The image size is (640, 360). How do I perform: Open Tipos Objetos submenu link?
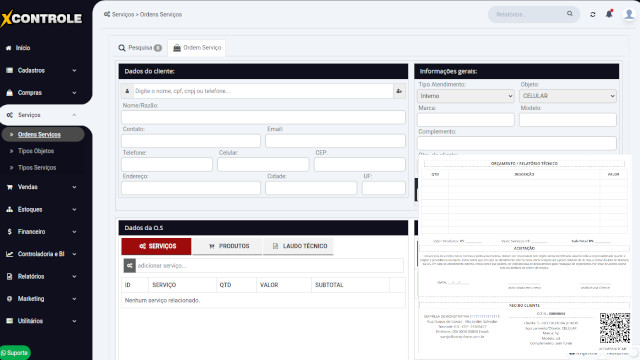tap(36, 151)
